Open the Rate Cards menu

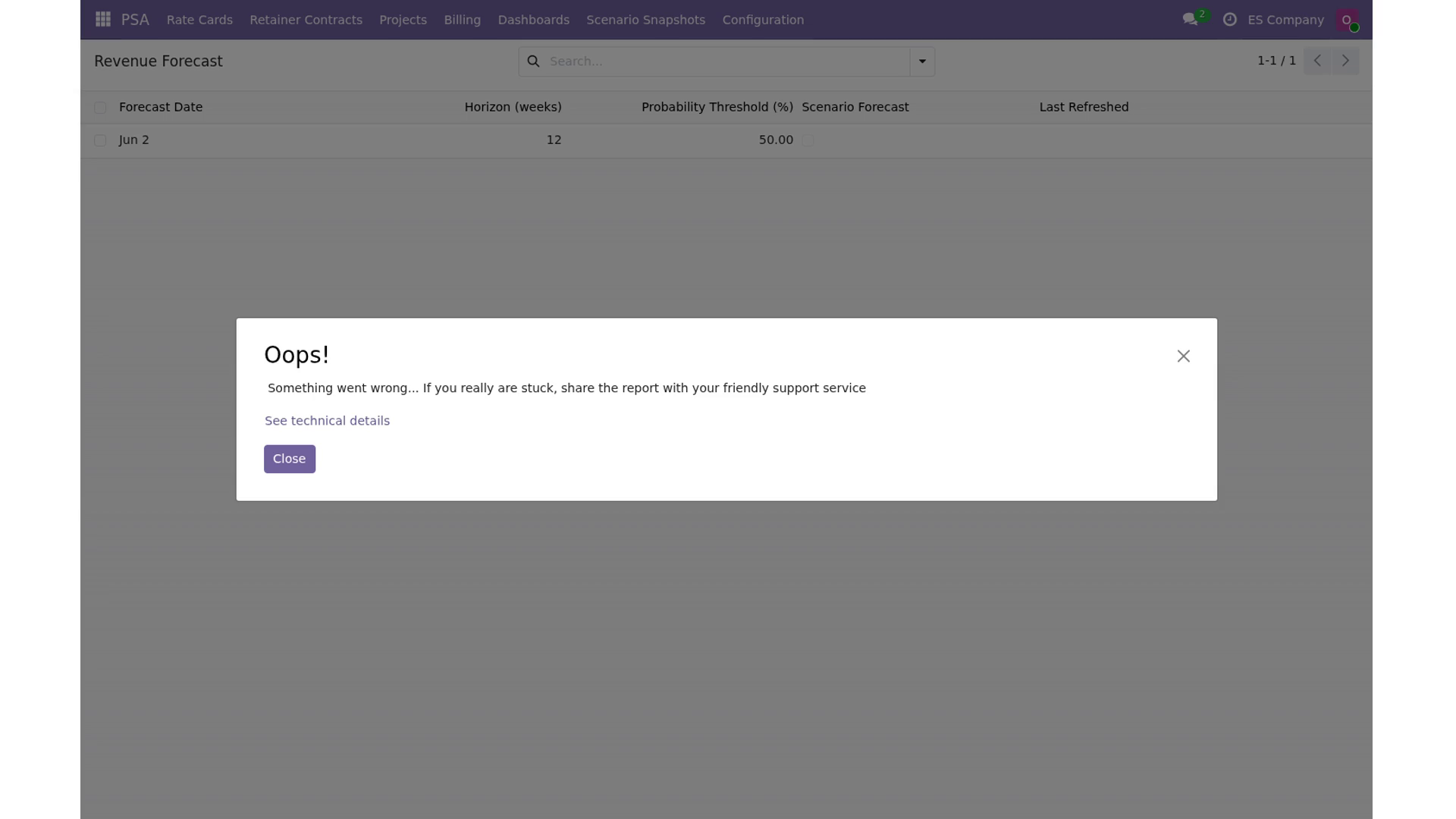point(199,20)
